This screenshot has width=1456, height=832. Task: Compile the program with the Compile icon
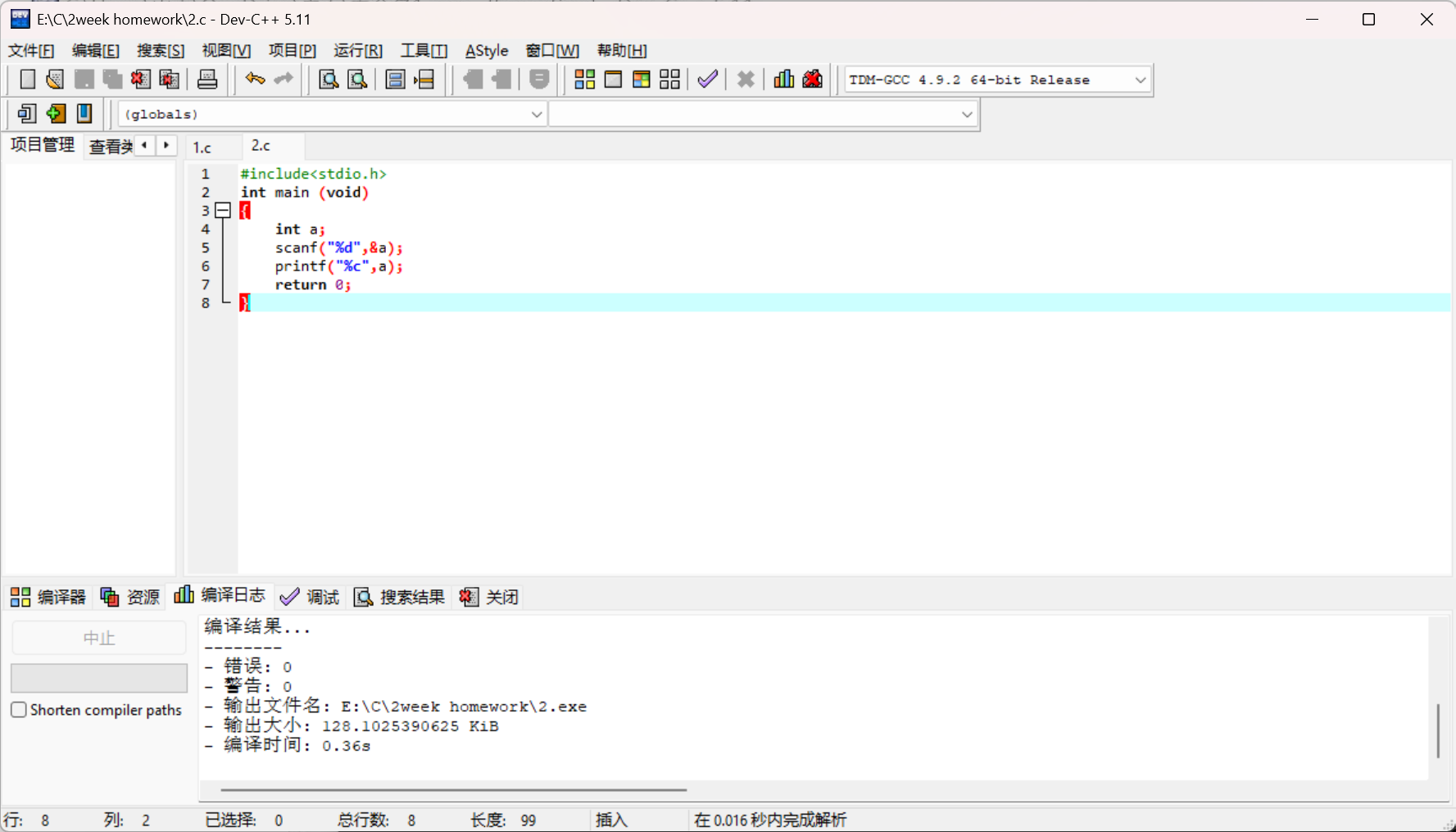point(584,80)
